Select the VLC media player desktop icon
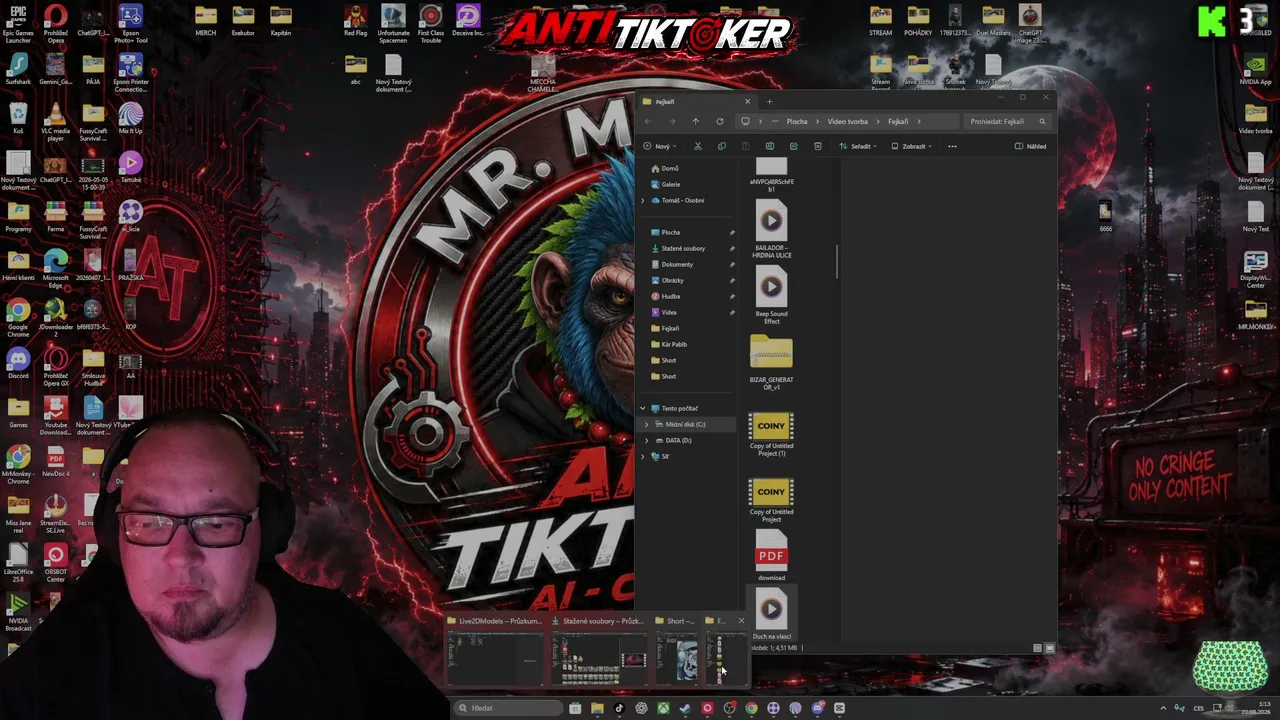Viewport: 1280px width, 720px height. point(55,122)
